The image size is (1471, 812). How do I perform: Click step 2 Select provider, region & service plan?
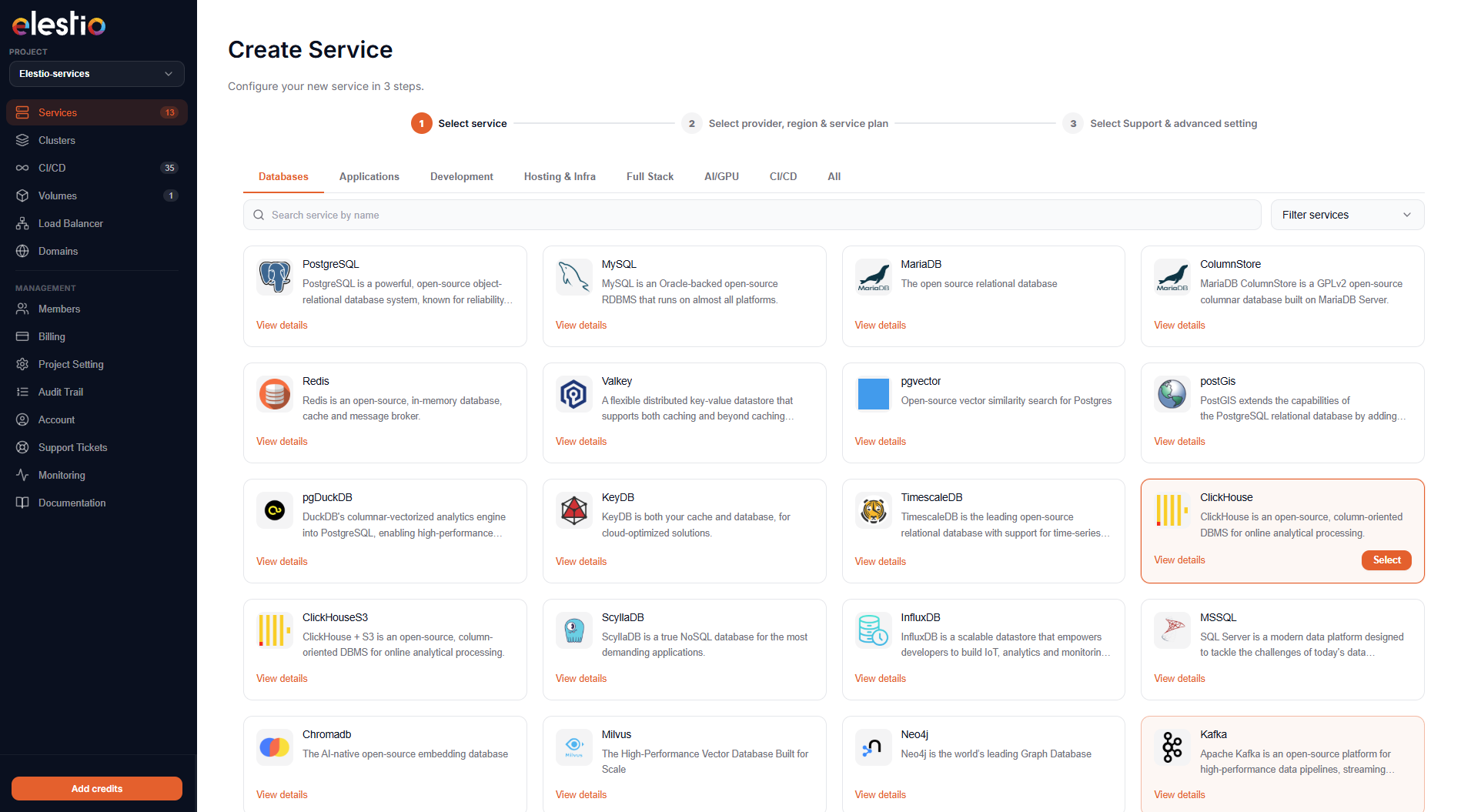(x=785, y=123)
